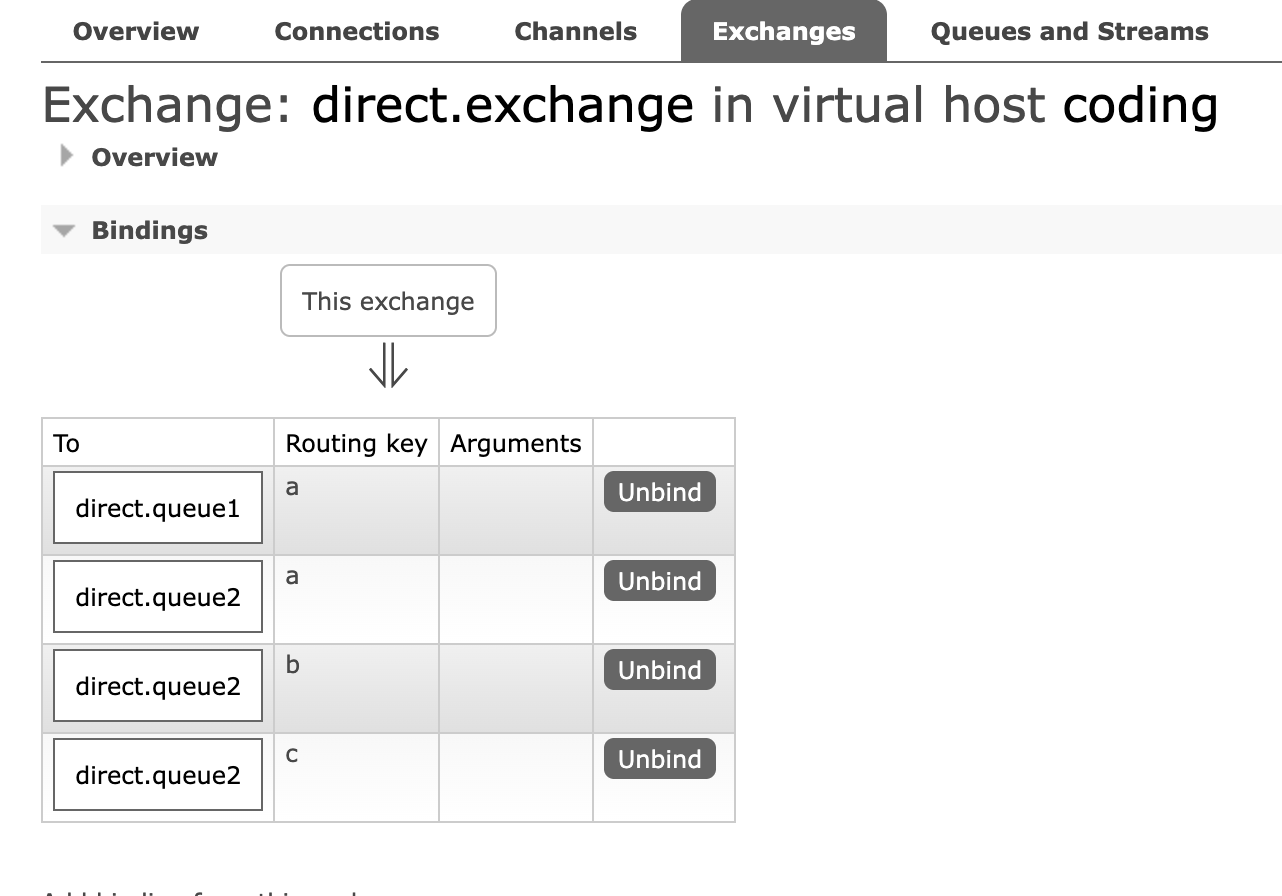
Task: Select the Exchanges tab
Action: click(x=784, y=32)
